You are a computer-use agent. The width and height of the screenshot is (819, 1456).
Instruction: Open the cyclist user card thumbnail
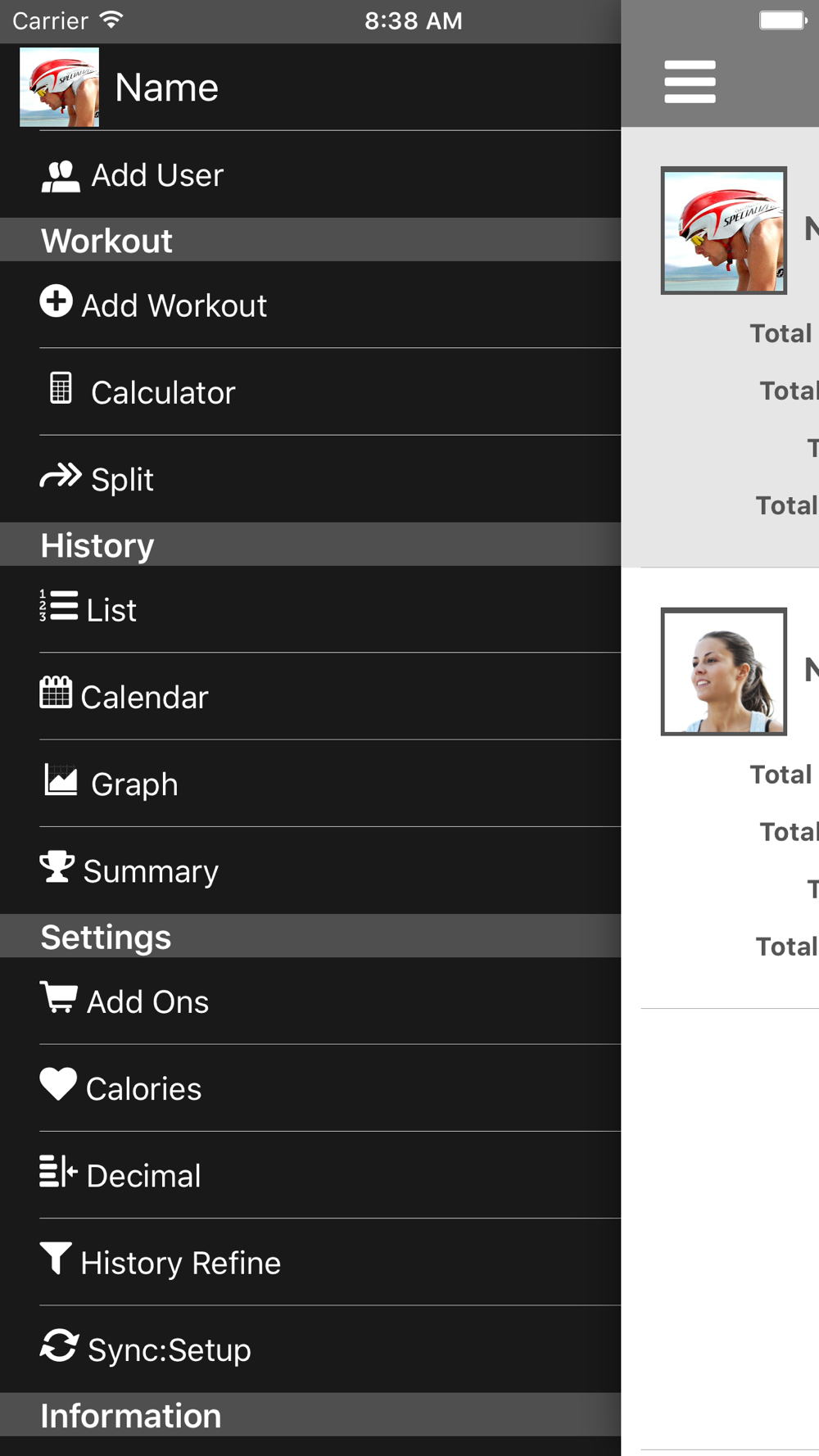[724, 231]
